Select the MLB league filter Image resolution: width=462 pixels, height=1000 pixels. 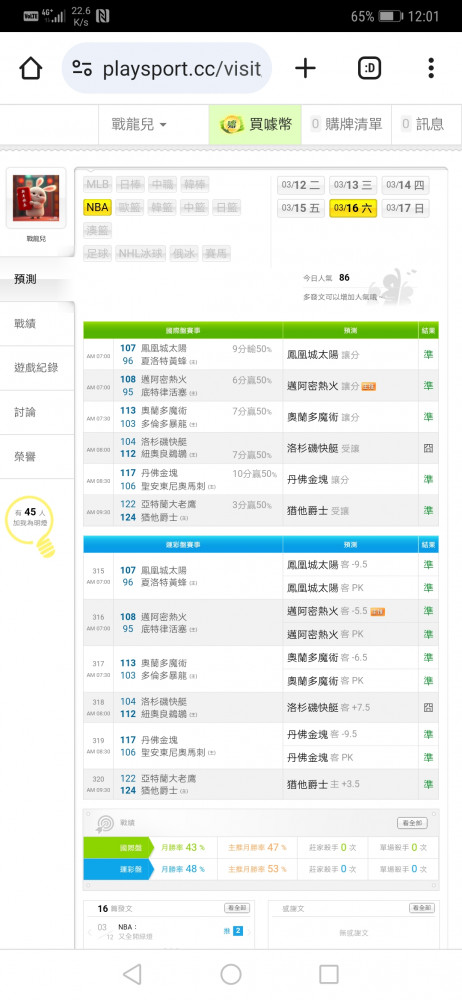coord(98,184)
